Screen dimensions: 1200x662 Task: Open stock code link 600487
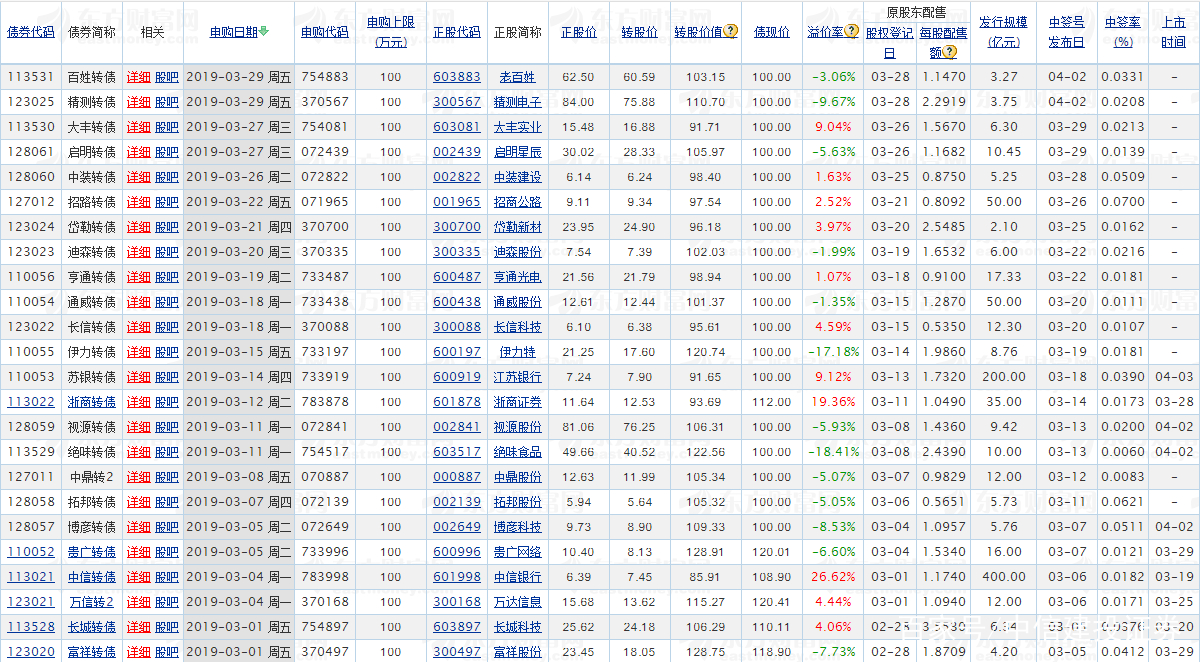coord(457,277)
